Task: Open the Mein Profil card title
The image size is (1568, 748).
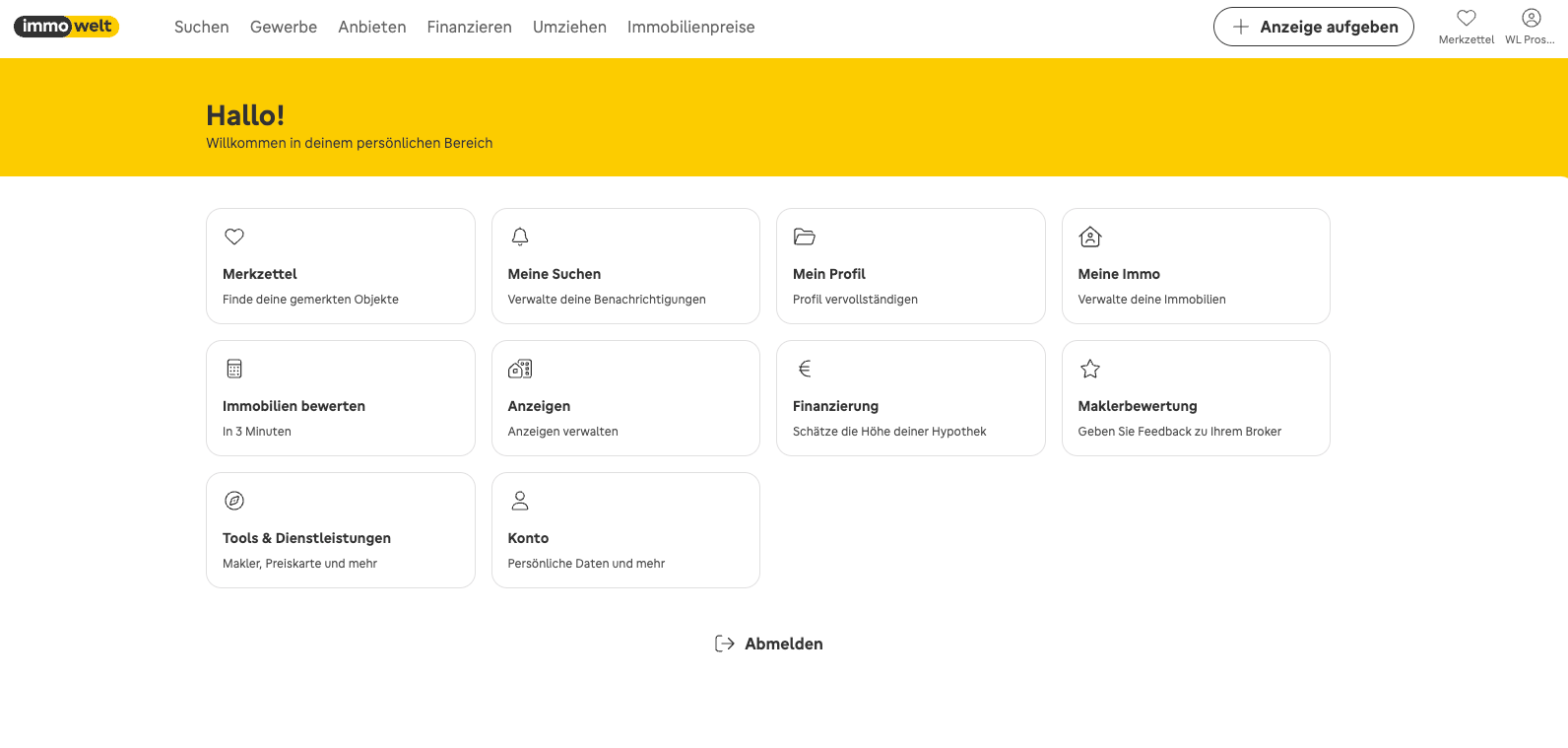Action: [x=829, y=274]
